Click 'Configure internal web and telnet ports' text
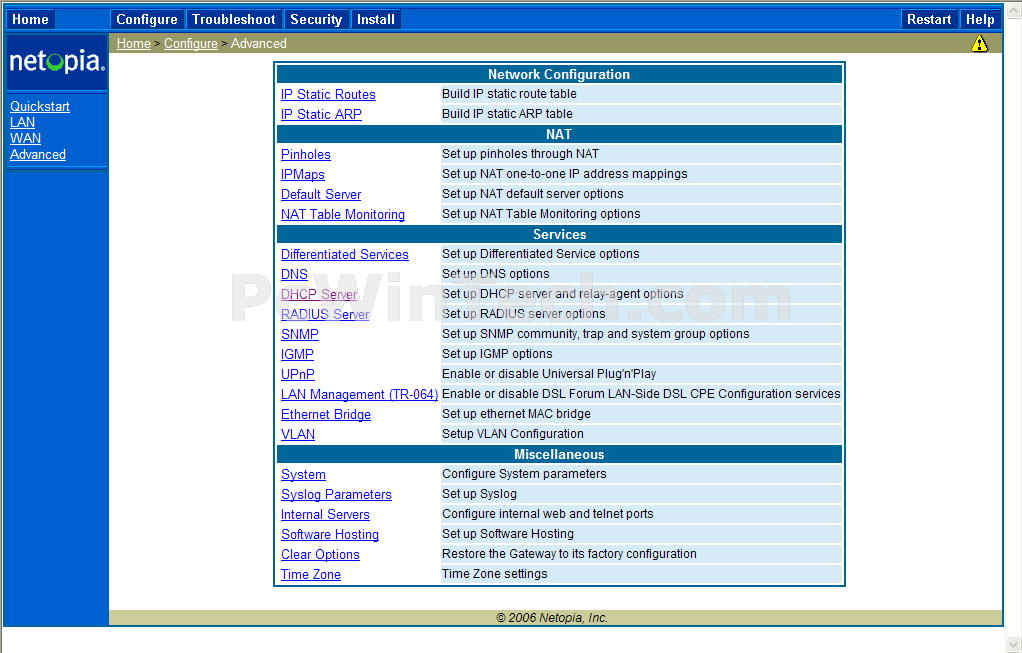 coord(548,514)
